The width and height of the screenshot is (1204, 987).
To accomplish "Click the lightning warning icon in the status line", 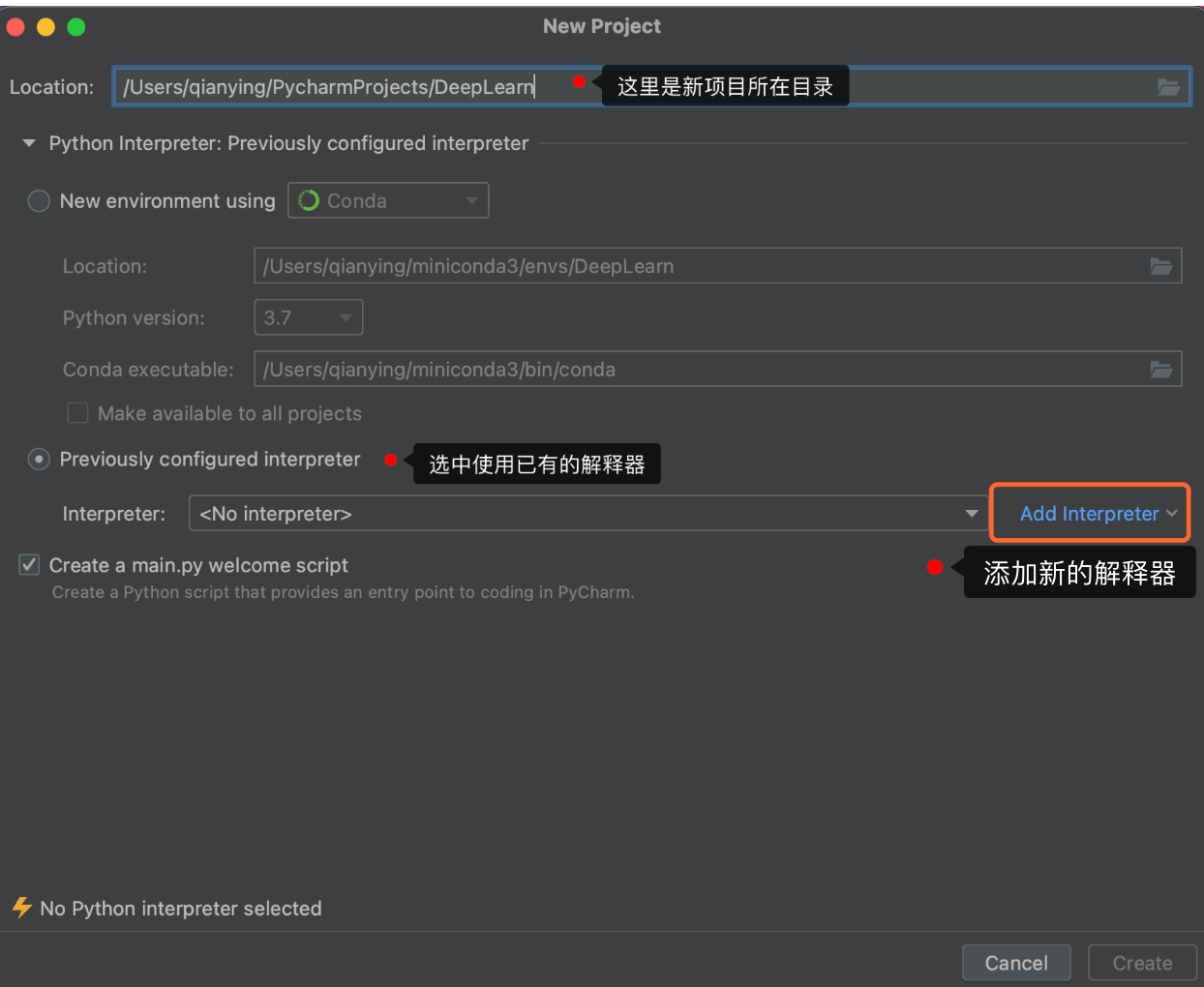I will pyautogui.click(x=21, y=908).
